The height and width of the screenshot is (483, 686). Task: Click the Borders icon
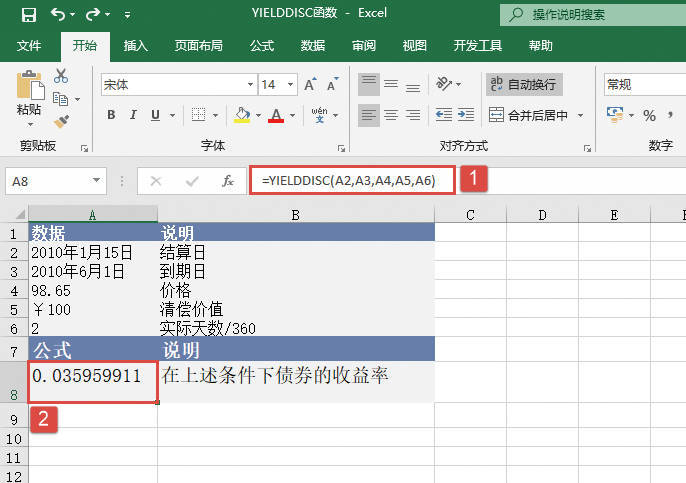(198, 115)
